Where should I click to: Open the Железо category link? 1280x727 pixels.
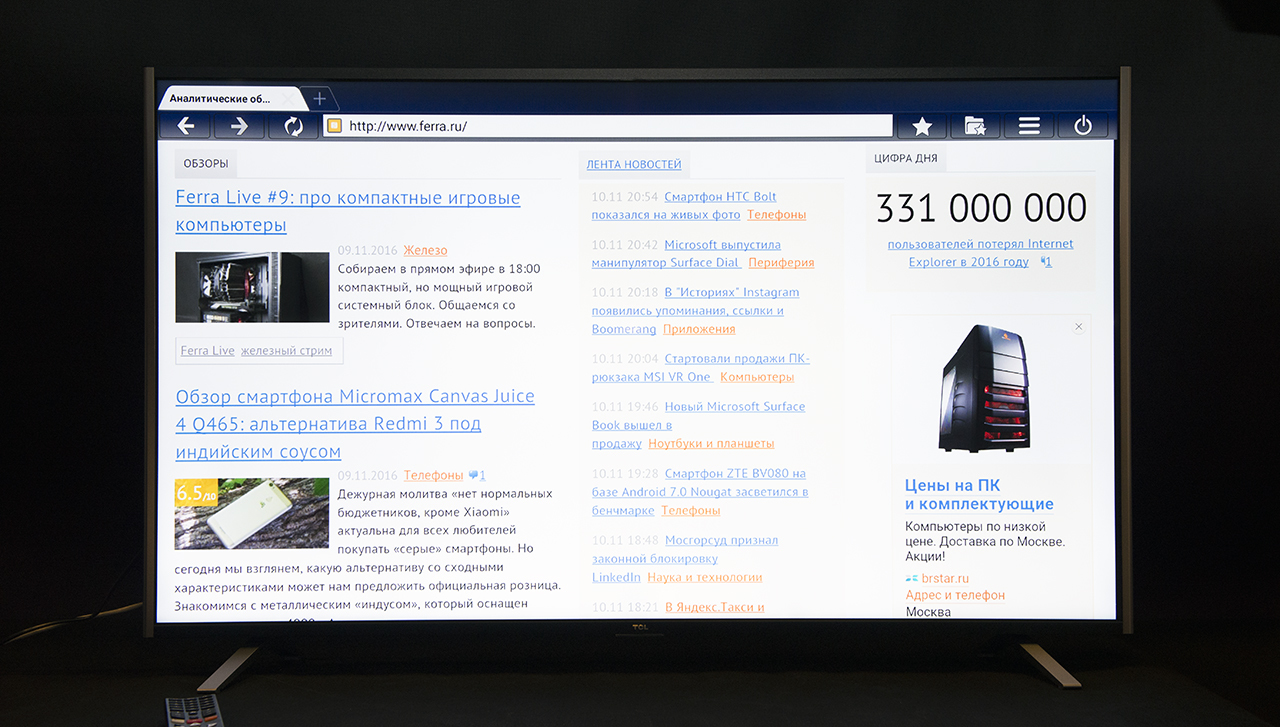pyautogui.click(x=426, y=251)
